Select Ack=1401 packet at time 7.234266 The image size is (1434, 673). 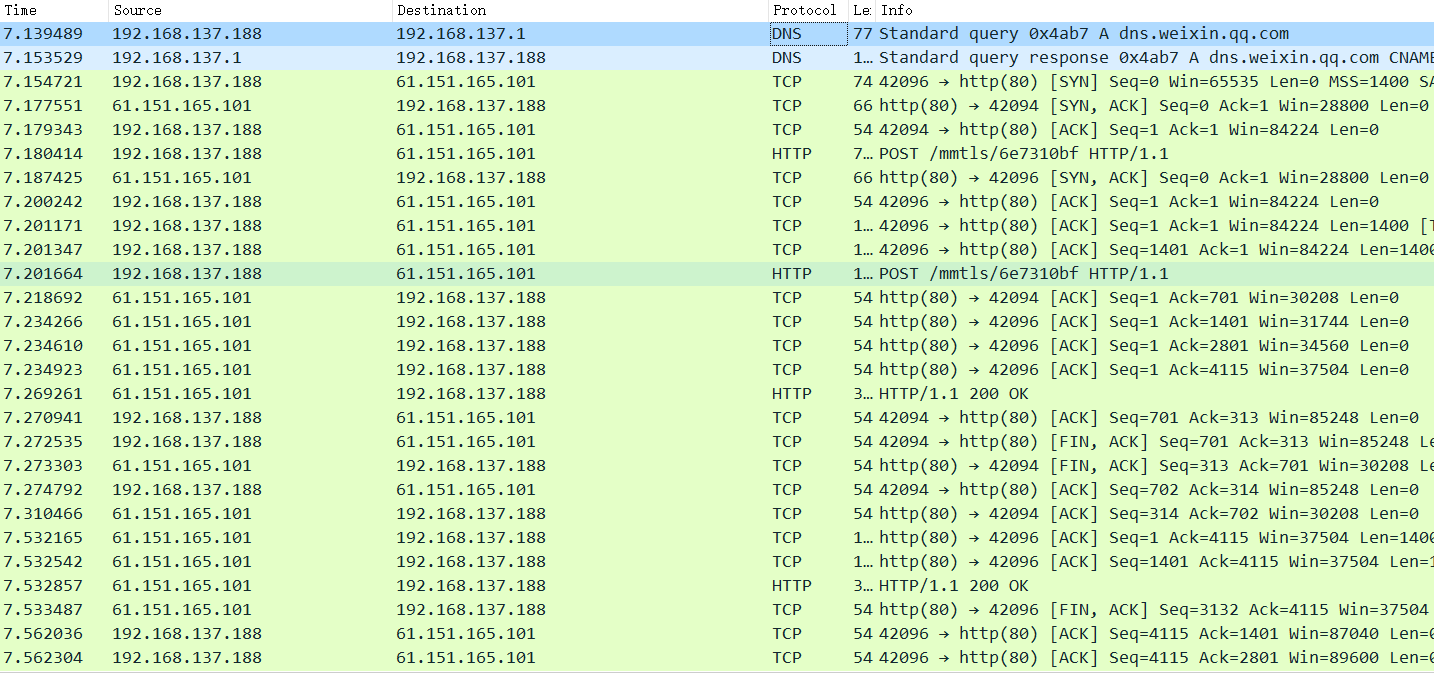tap(717, 322)
